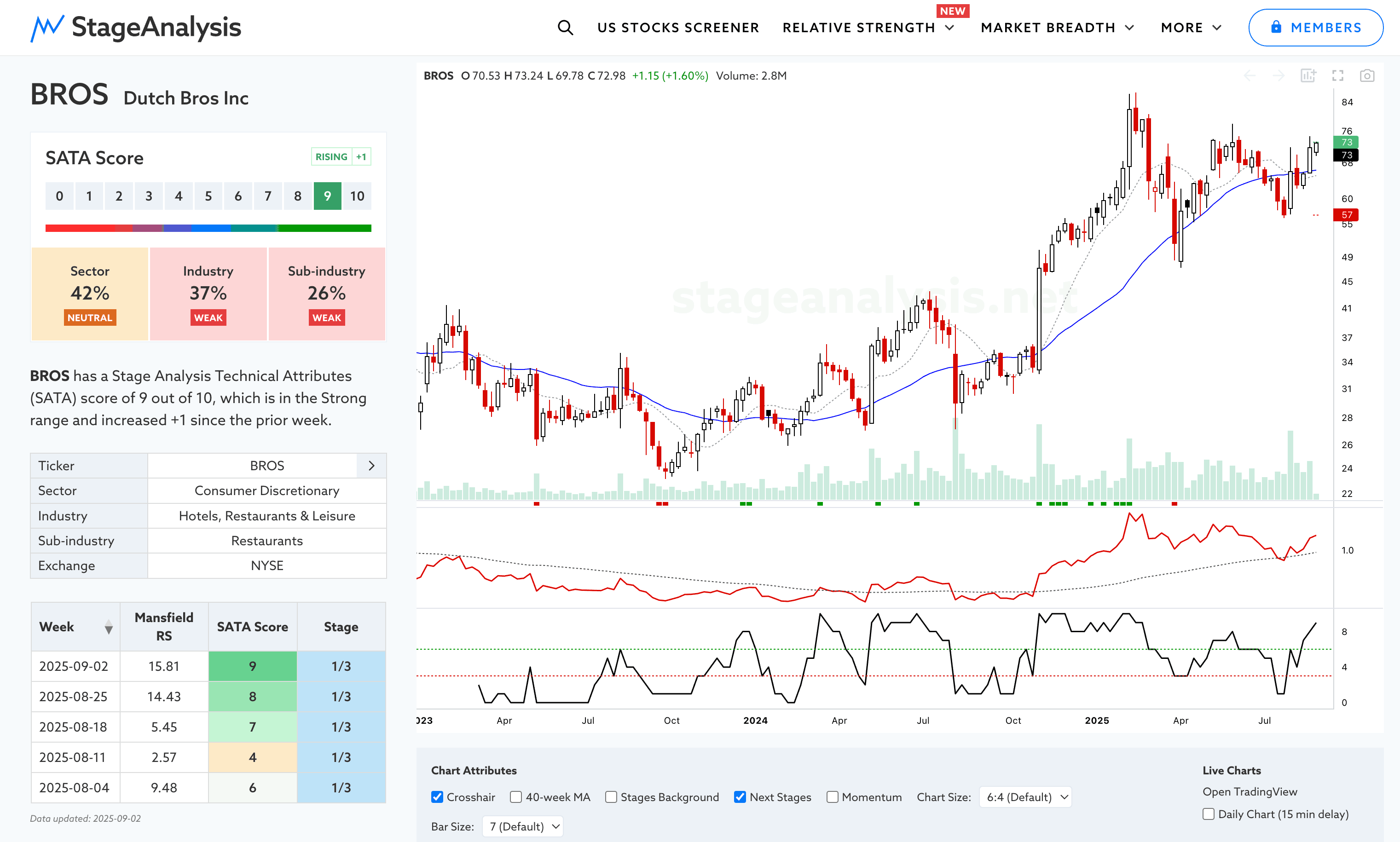This screenshot has height=842, width=1400.
Task: Take chart snapshot with camera icon
Action: (1367, 75)
